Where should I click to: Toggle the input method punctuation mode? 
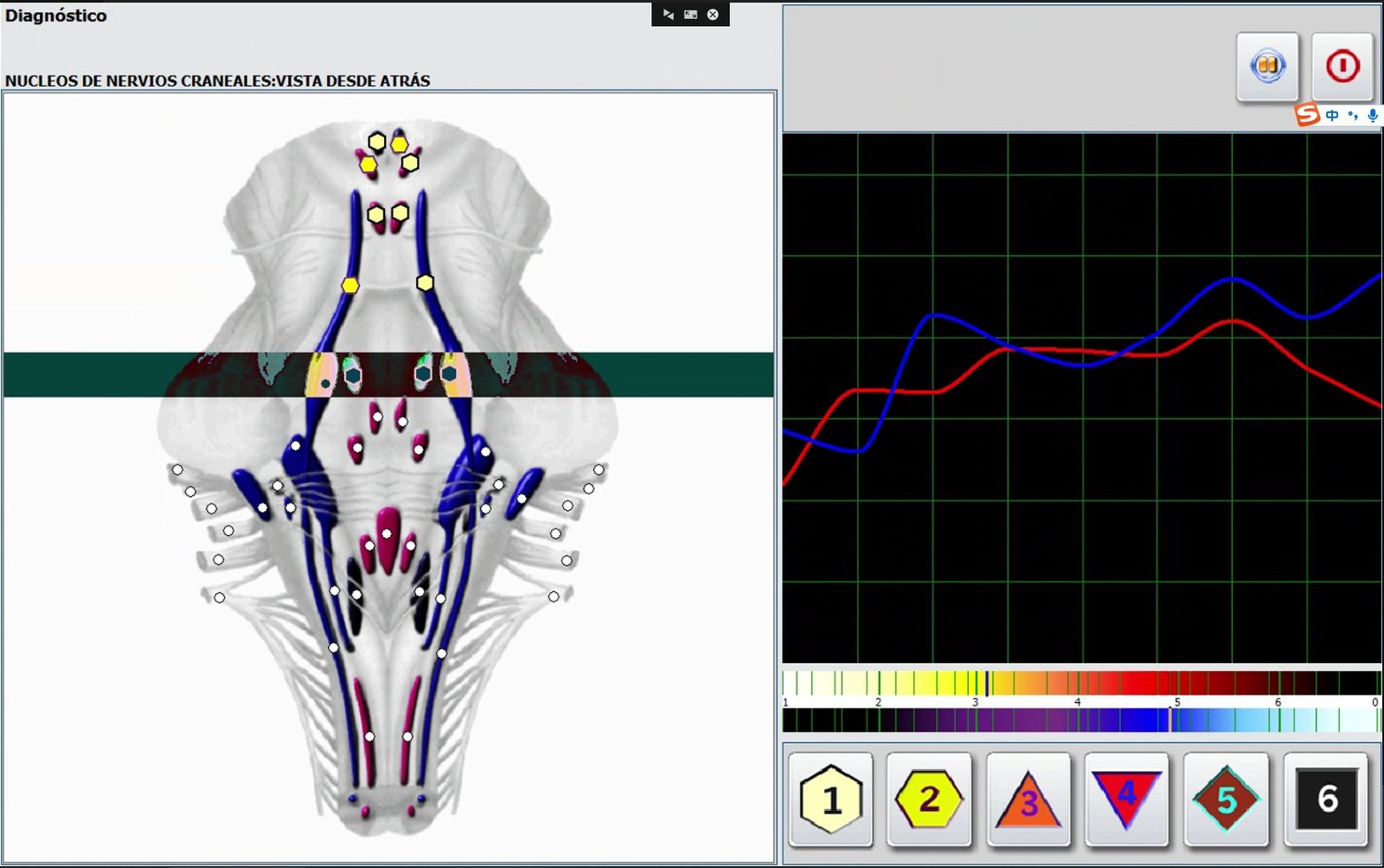[x=1353, y=115]
